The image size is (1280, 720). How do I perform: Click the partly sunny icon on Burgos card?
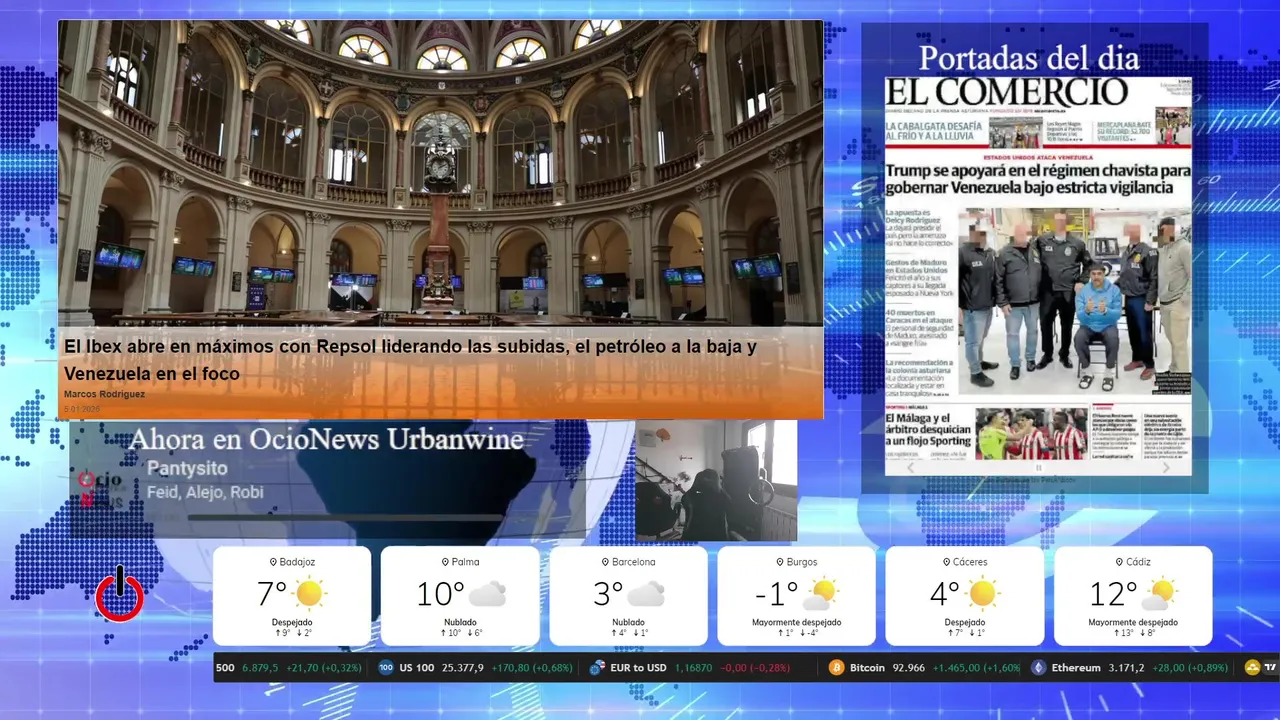click(x=821, y=594)
